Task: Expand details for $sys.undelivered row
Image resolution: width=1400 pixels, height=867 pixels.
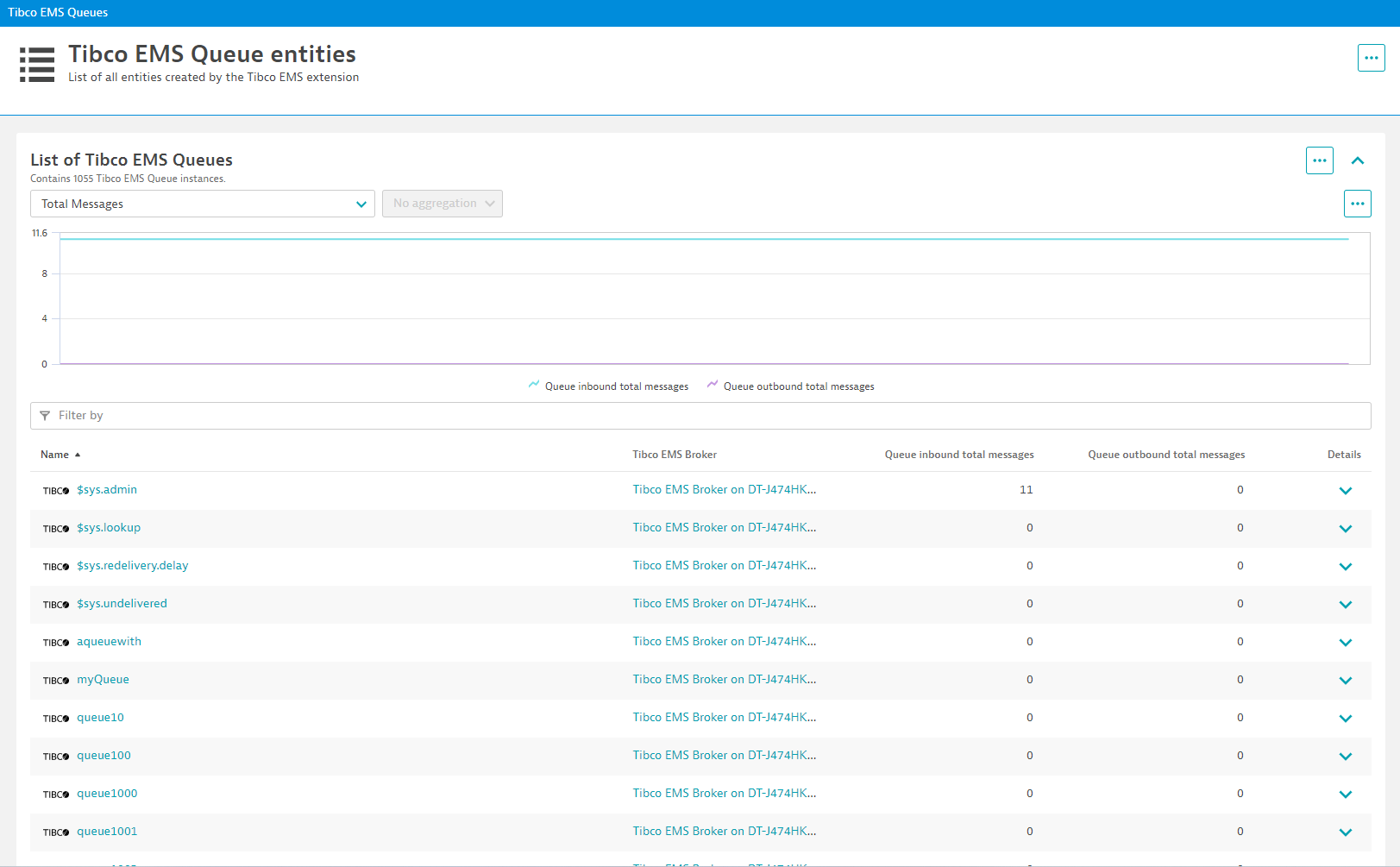Action: point(1346,605)
